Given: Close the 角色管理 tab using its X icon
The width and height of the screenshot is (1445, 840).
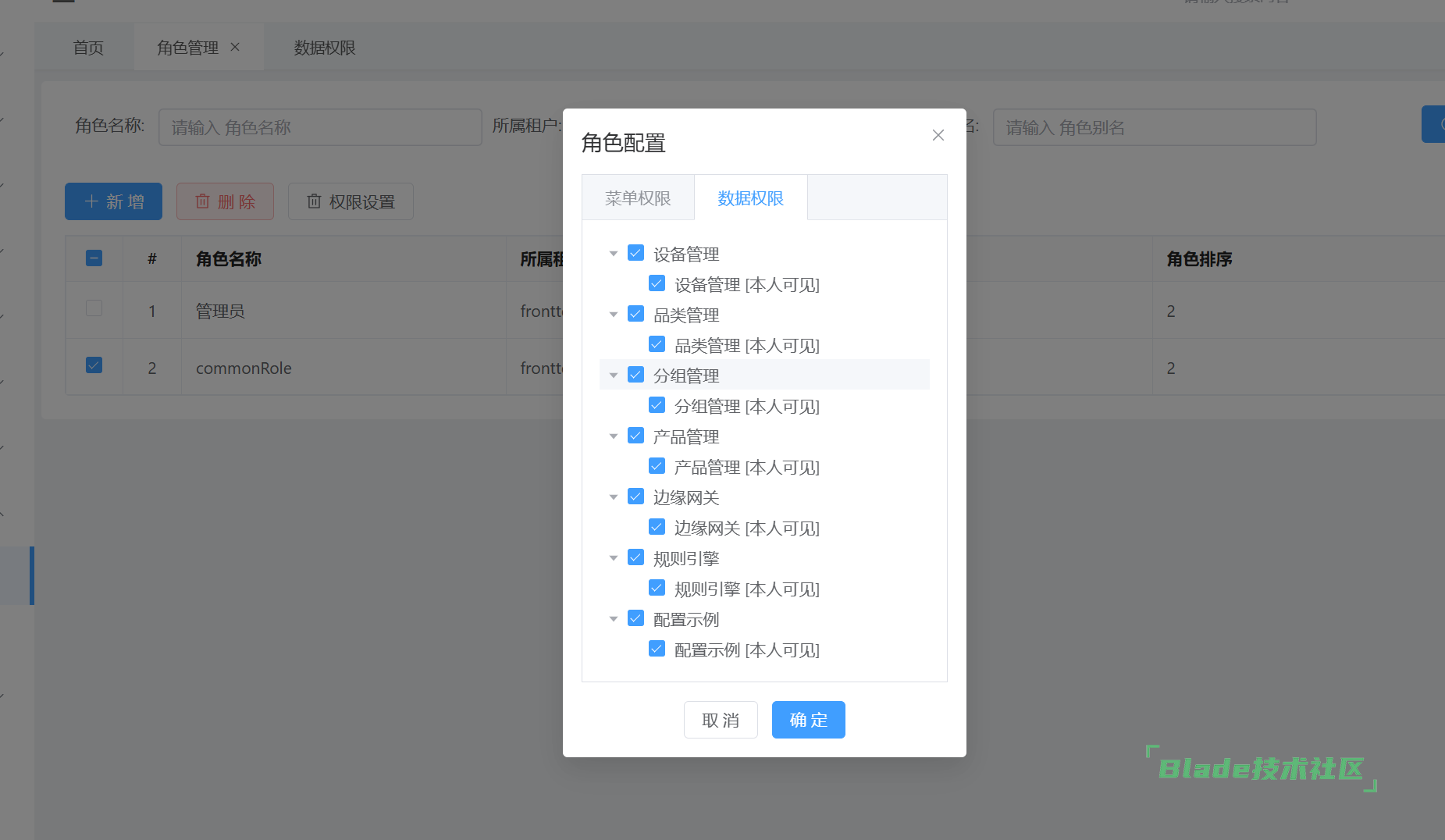Looking at the screenshot, I should point(235,48).
